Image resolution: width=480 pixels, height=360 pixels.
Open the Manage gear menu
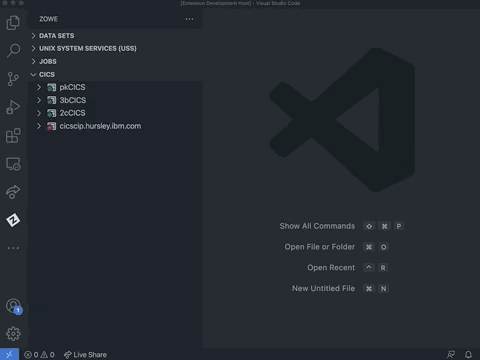point(13,334)
